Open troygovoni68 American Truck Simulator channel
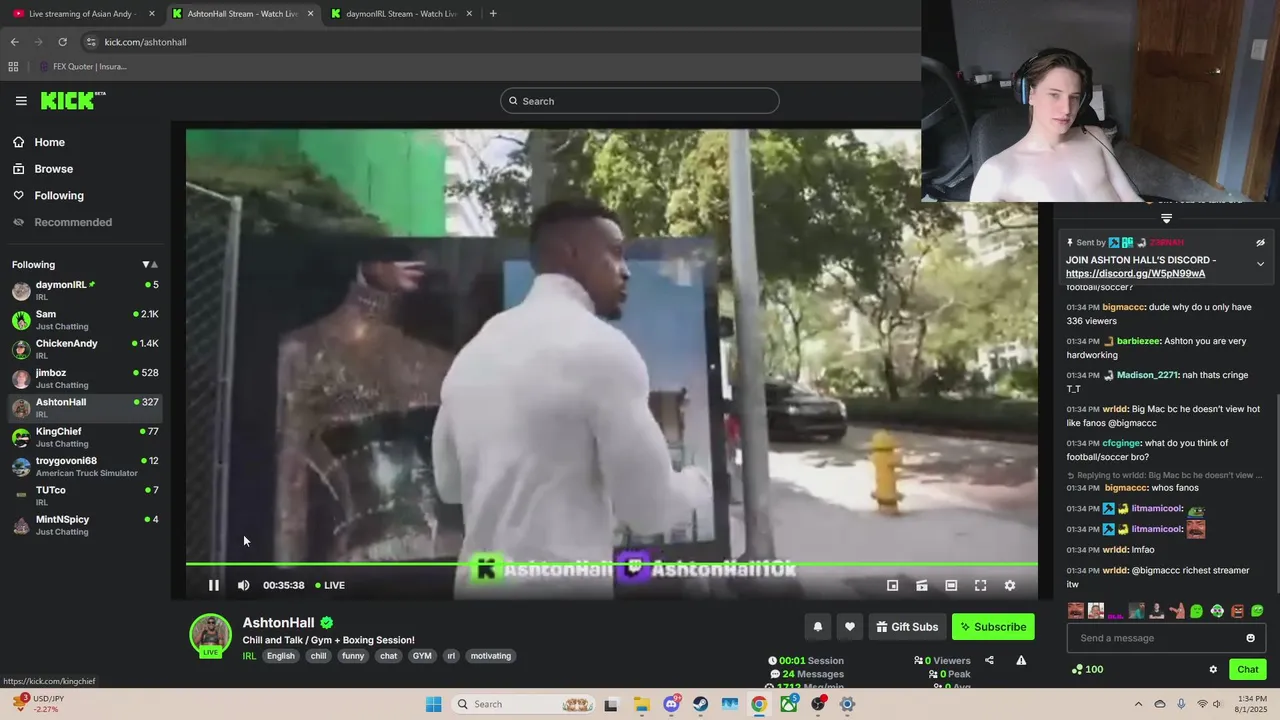The width and height of the screenshot is (1280, 720). point(85,466)
